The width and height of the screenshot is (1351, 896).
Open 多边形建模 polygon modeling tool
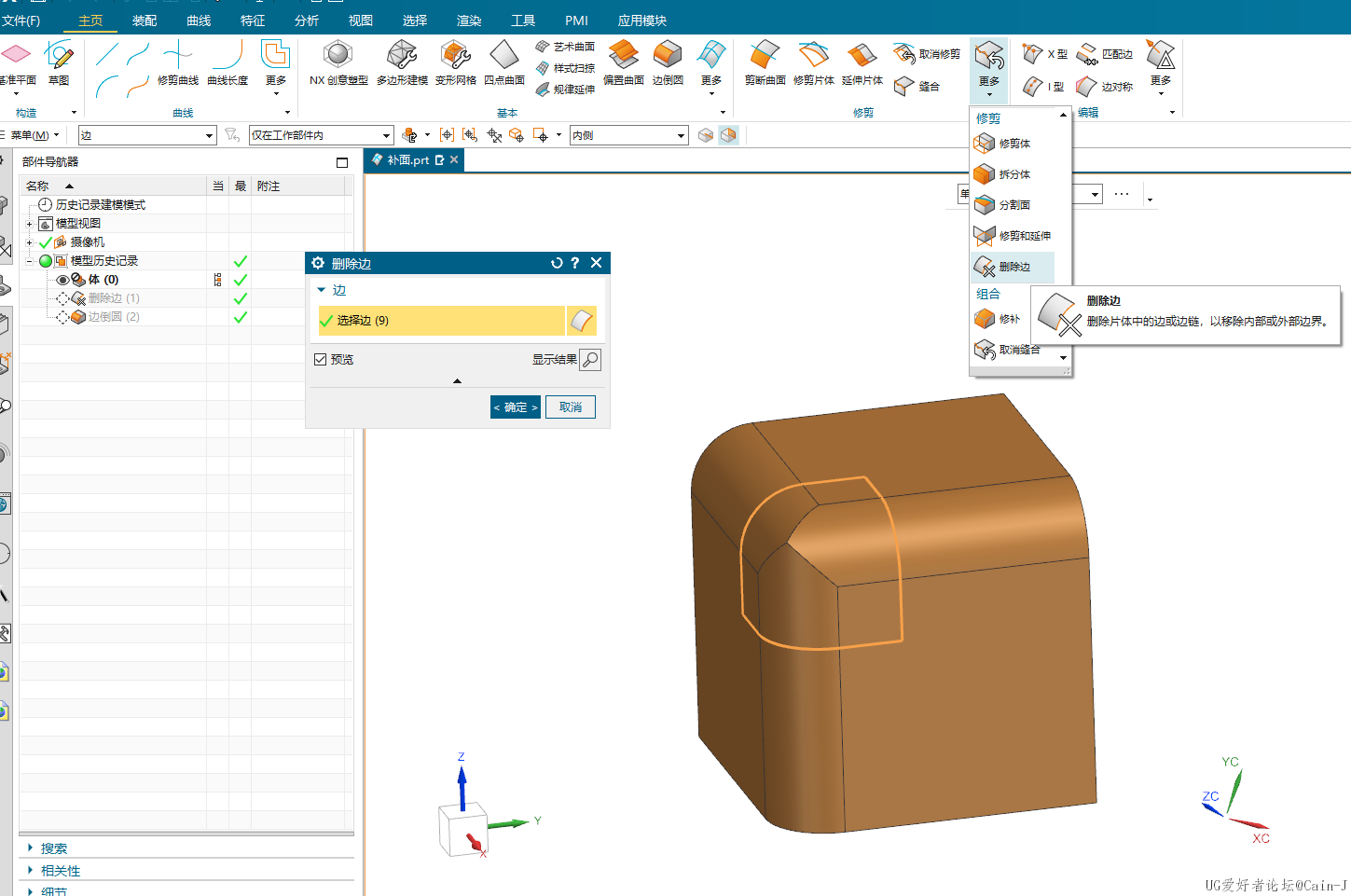[402, 62]
